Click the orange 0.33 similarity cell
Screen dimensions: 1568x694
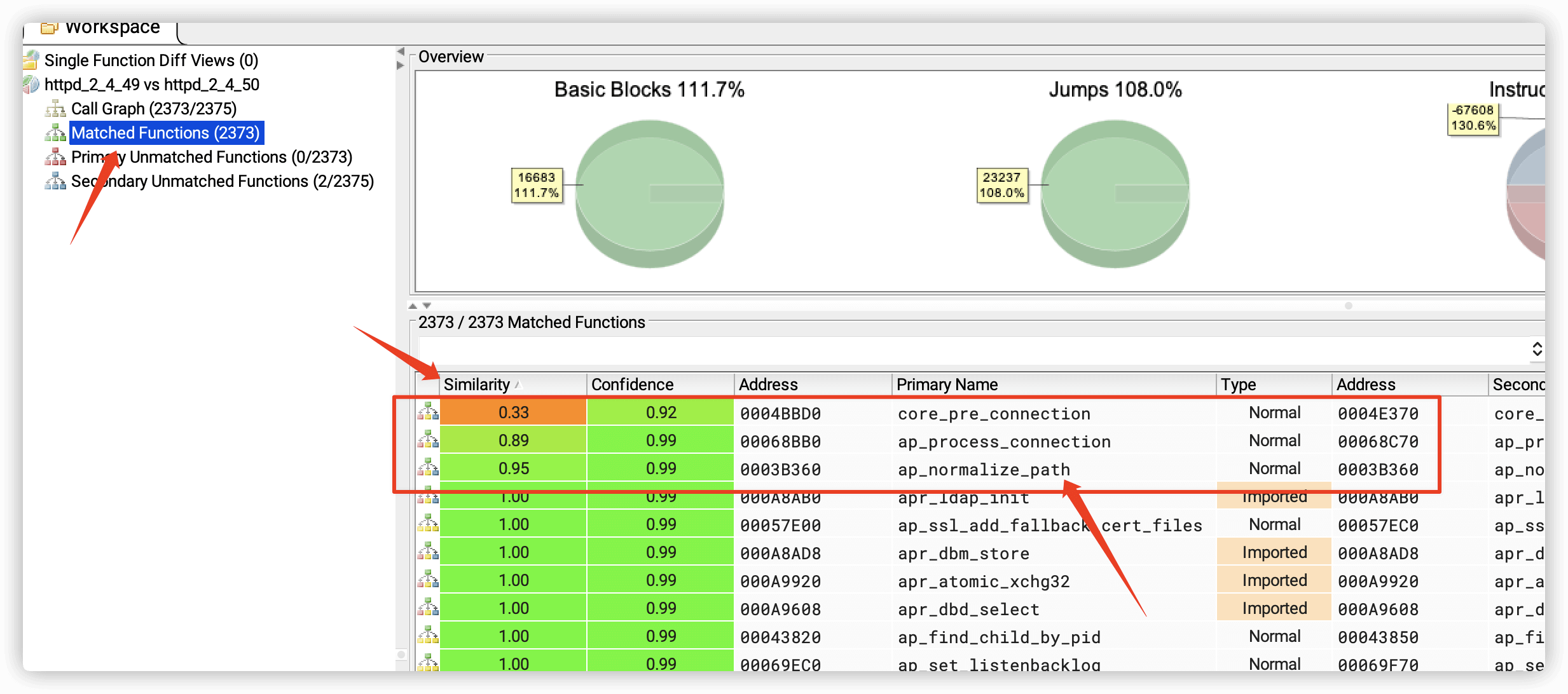[513, 412]
